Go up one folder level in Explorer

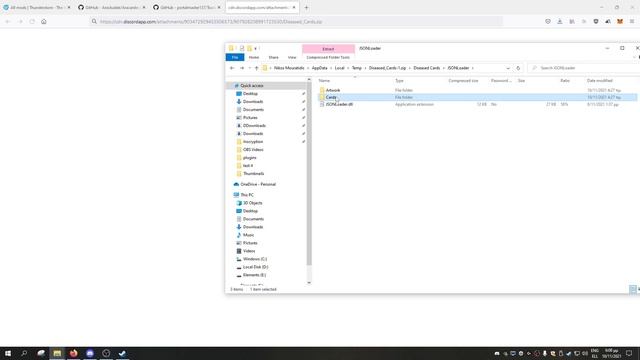tap(256, 68)
